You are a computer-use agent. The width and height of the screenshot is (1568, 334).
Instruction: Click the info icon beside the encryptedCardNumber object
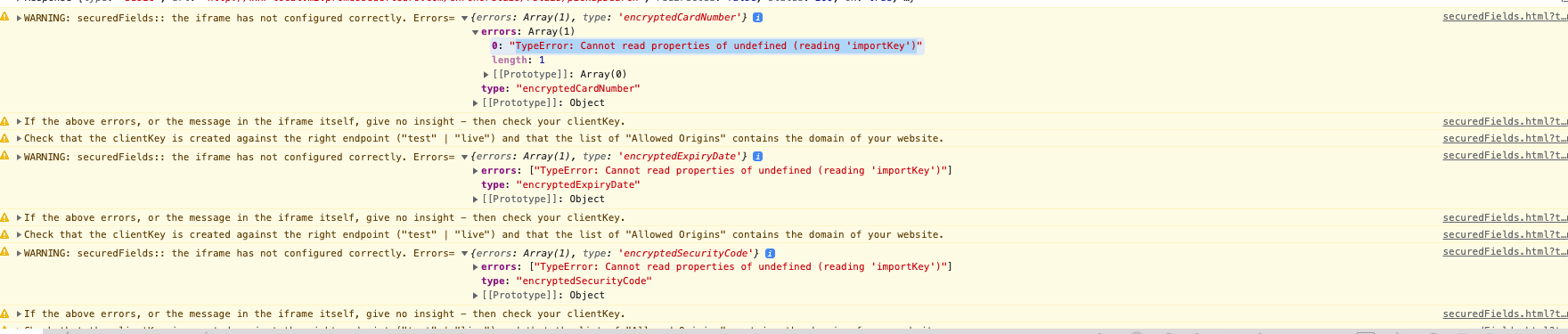(x=757, y=18)
